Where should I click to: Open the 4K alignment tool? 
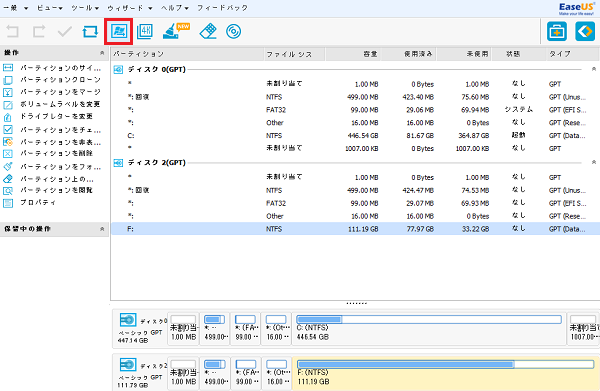coord(145,31)
